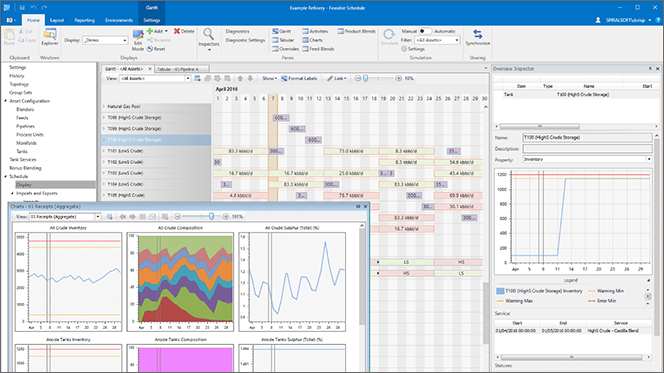
Task: Switch to the Reporting ribbon tab
Action: click(84, 20)
